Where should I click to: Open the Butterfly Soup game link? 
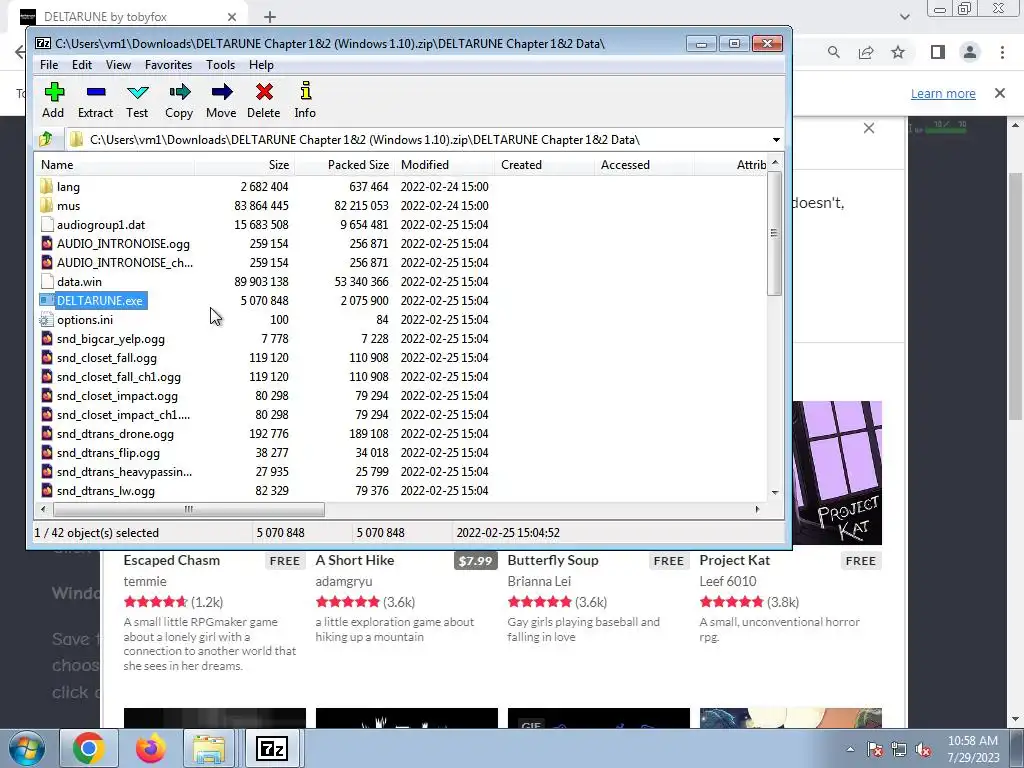pyautogui.click(x=552, y=560)
